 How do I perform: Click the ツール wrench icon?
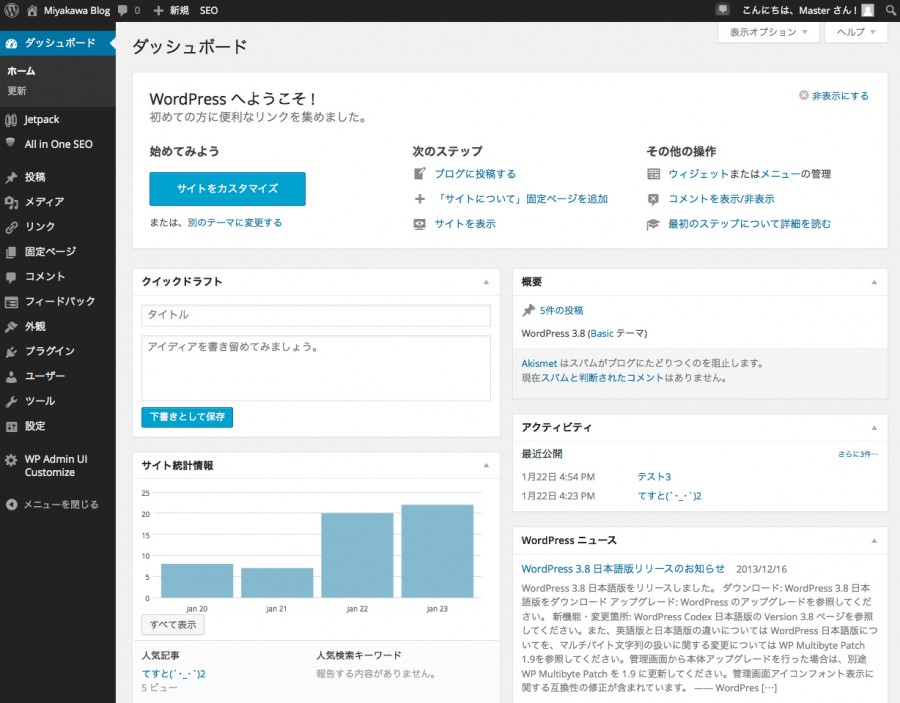coord(11,402)
